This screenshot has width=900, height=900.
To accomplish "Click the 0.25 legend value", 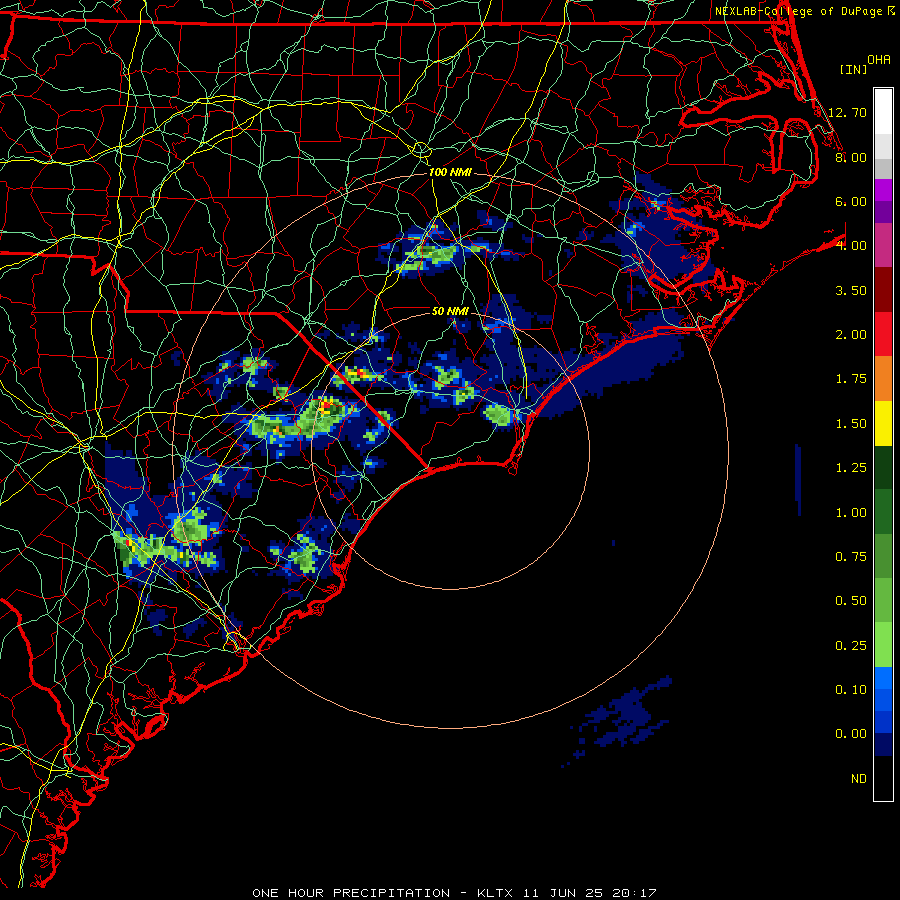I will (851, 646).
